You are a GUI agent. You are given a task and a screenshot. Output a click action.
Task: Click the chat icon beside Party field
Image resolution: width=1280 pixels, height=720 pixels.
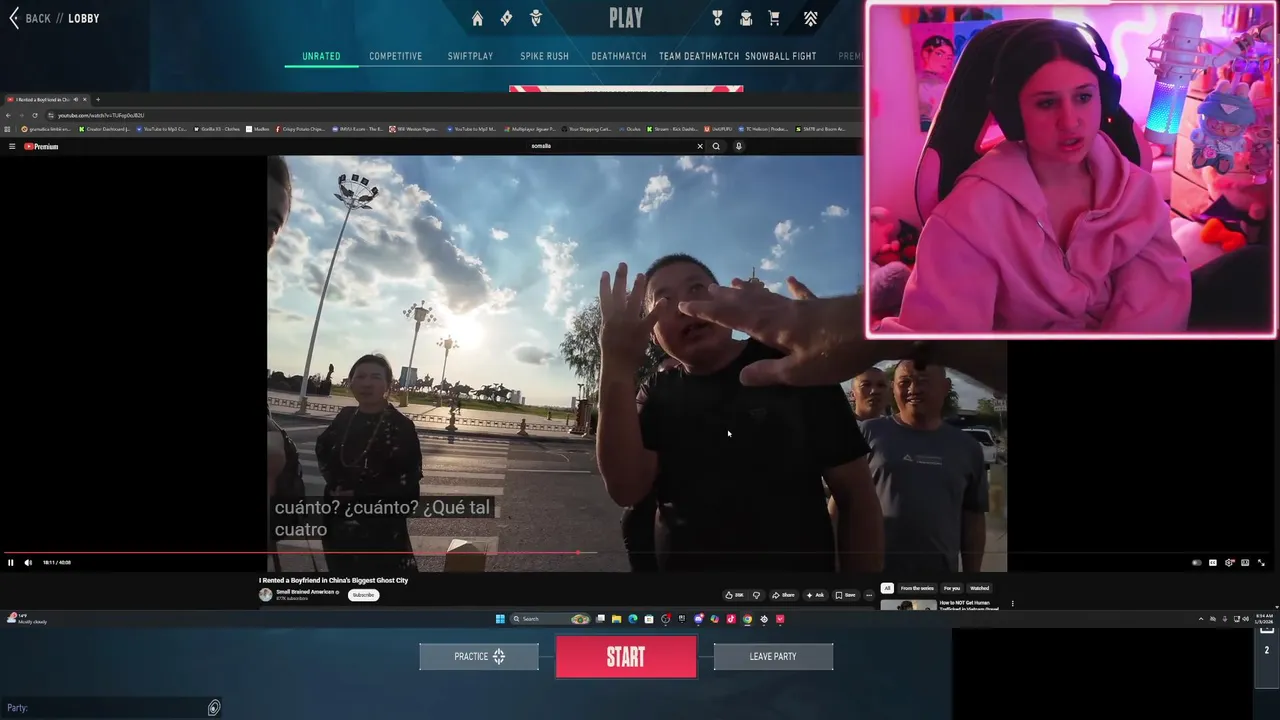[x=214, y=708]
